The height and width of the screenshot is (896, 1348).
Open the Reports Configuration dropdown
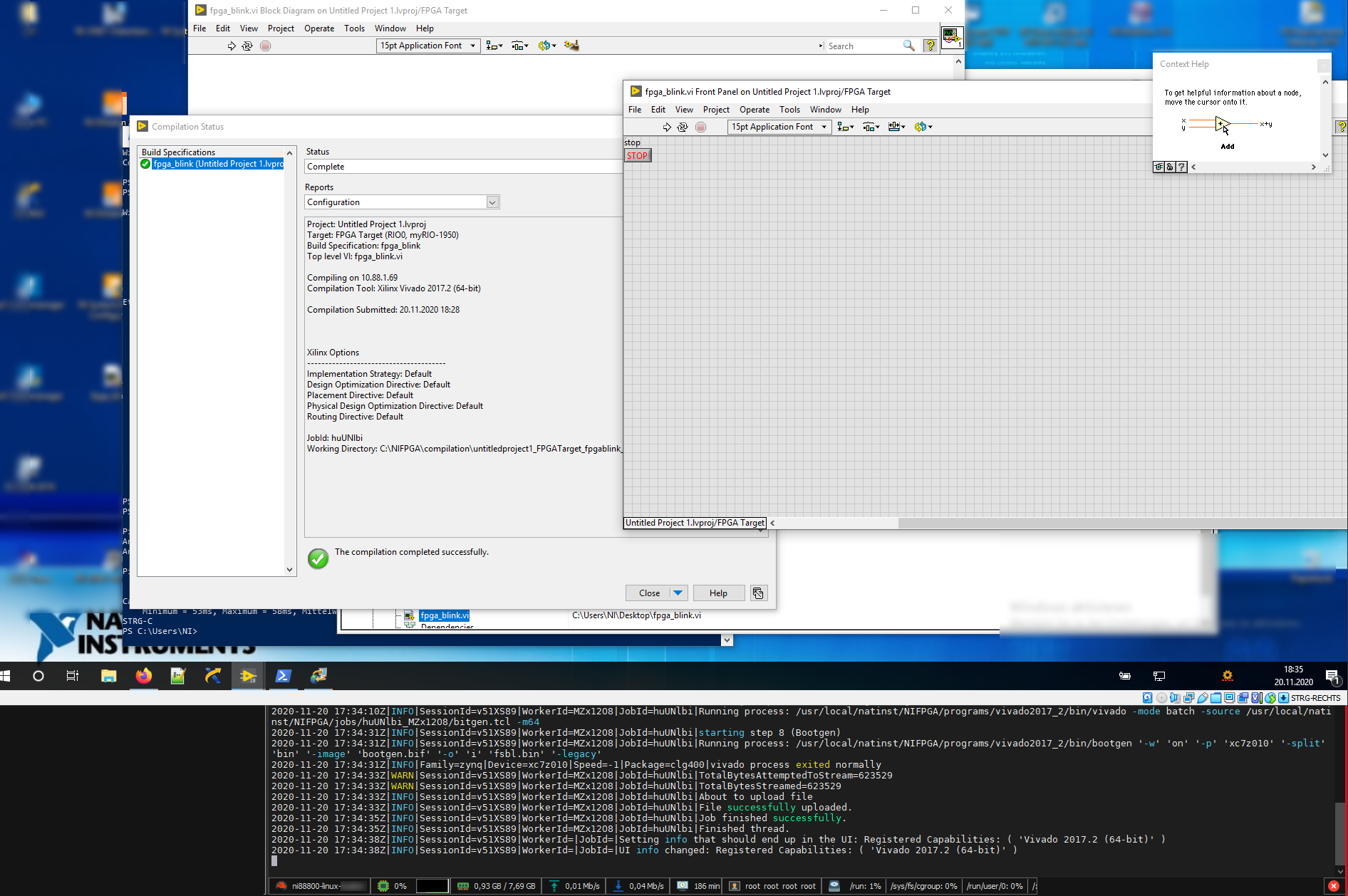402,202
